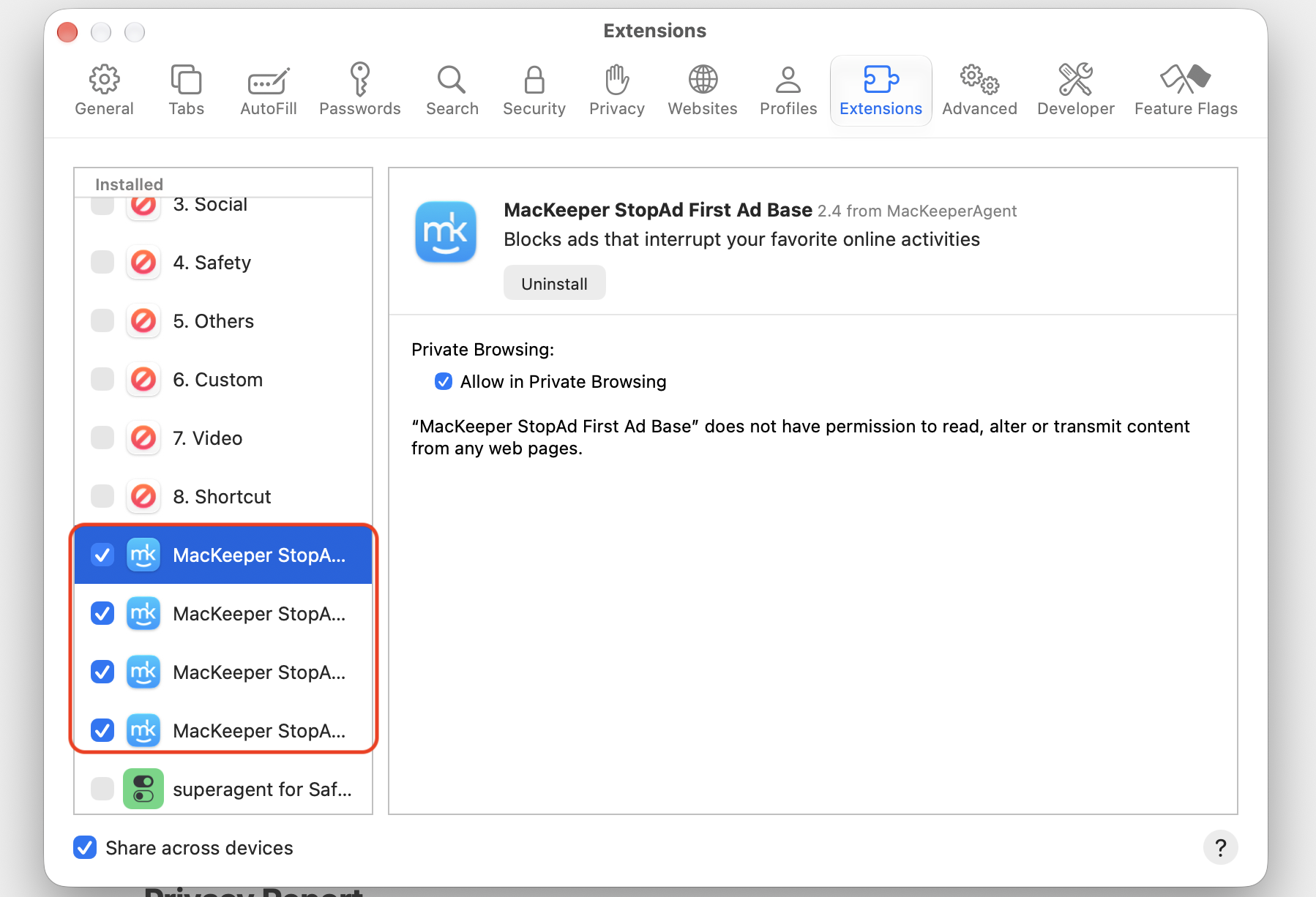1316x897 pixels.
Task: Select the 7. Video extension row
Action: pos(223,438)
